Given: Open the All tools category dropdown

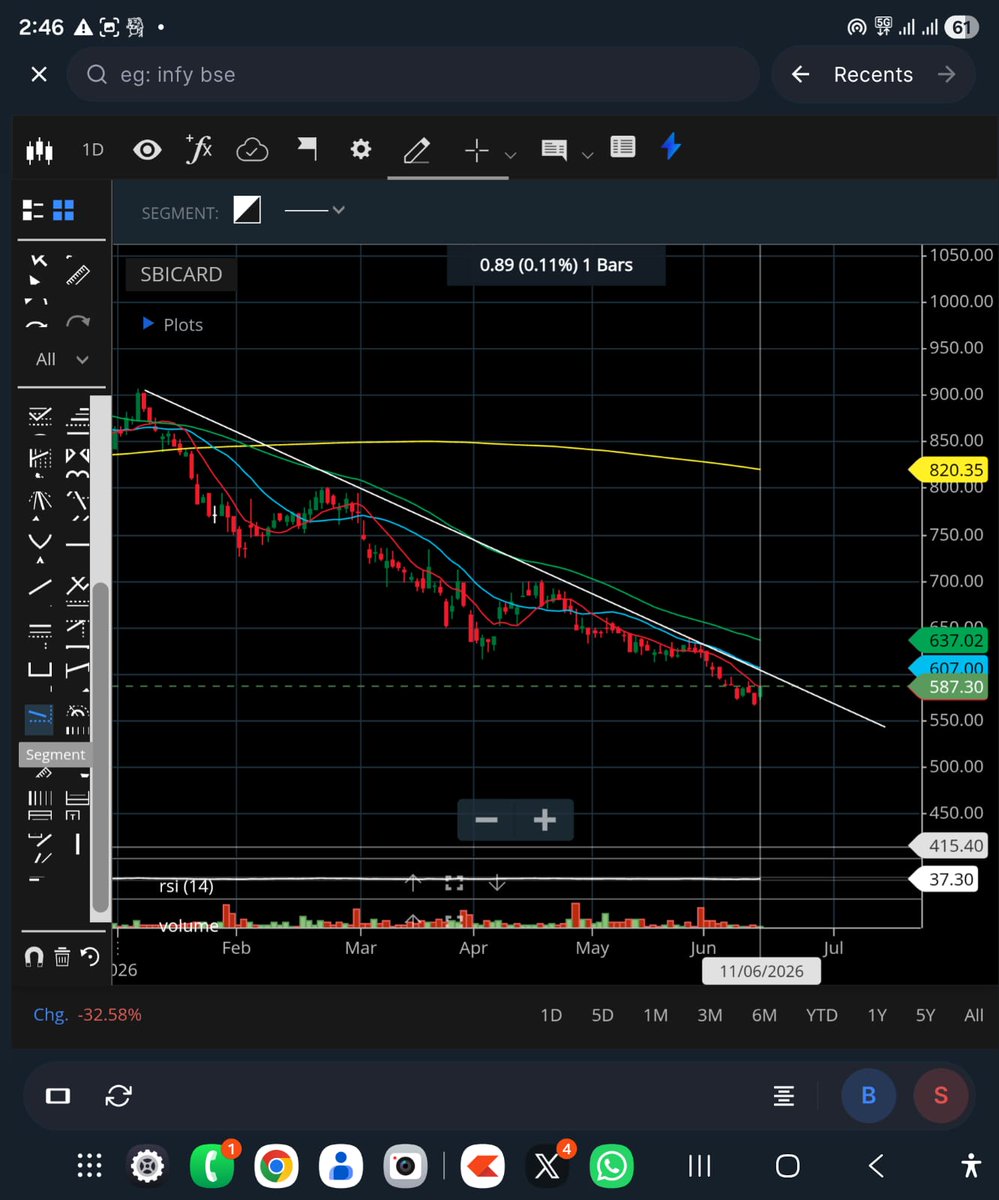Looking at the screenshot, I should click(62, 359).
